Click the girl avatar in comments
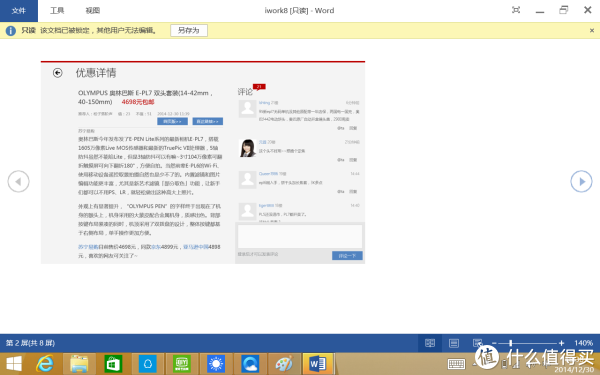 248,148
